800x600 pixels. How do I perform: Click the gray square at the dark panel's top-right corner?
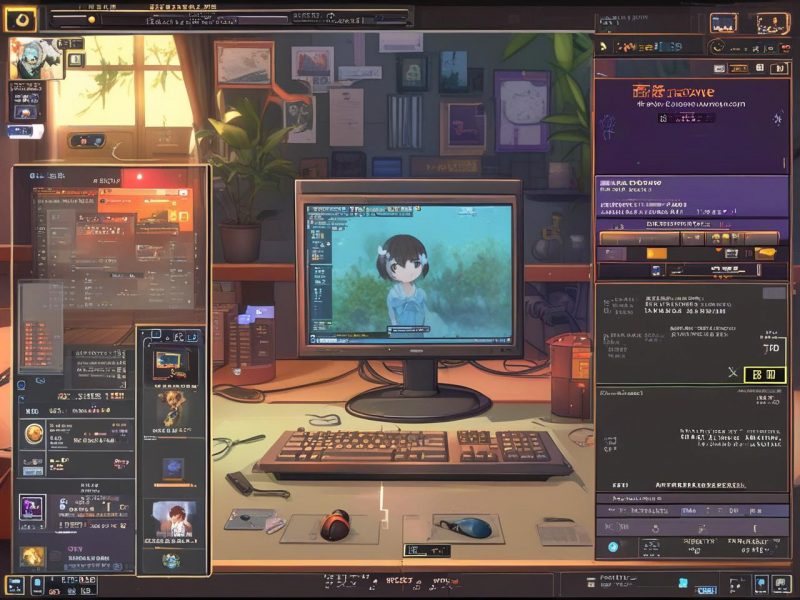click(774, 293)
